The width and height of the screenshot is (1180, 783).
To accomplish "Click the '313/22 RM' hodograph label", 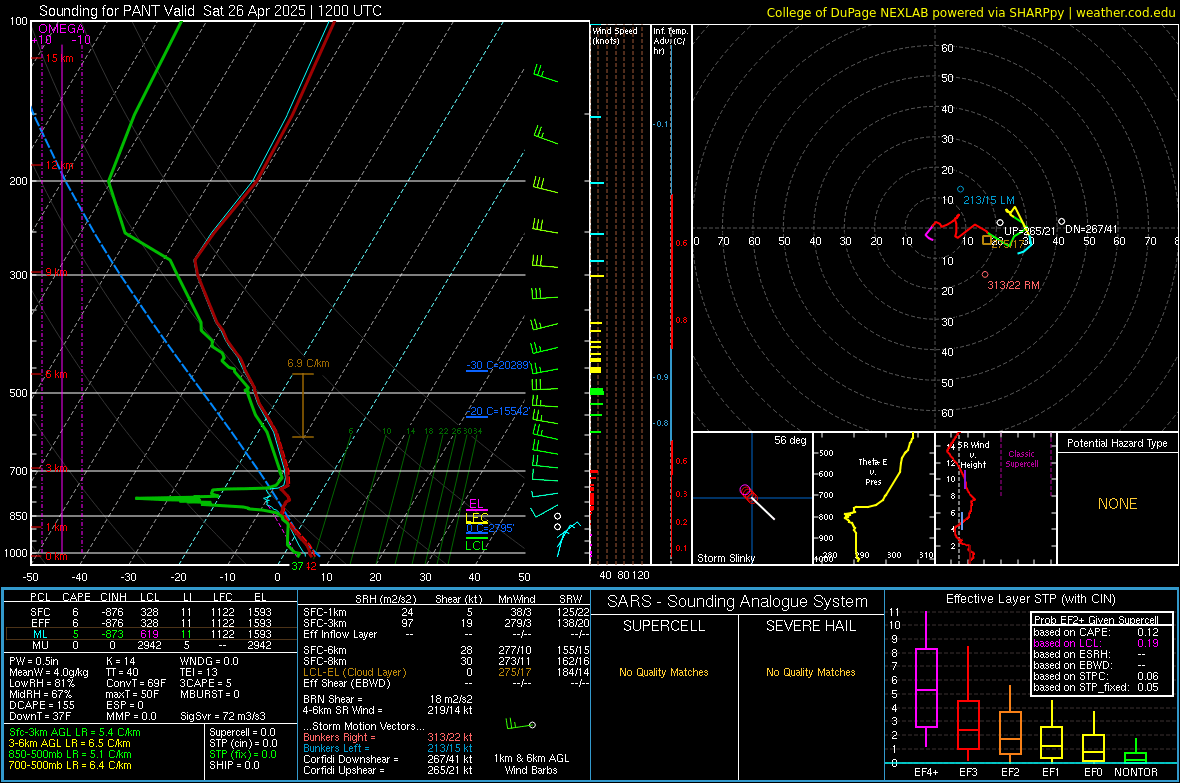I will click(x=1014, y=285).
